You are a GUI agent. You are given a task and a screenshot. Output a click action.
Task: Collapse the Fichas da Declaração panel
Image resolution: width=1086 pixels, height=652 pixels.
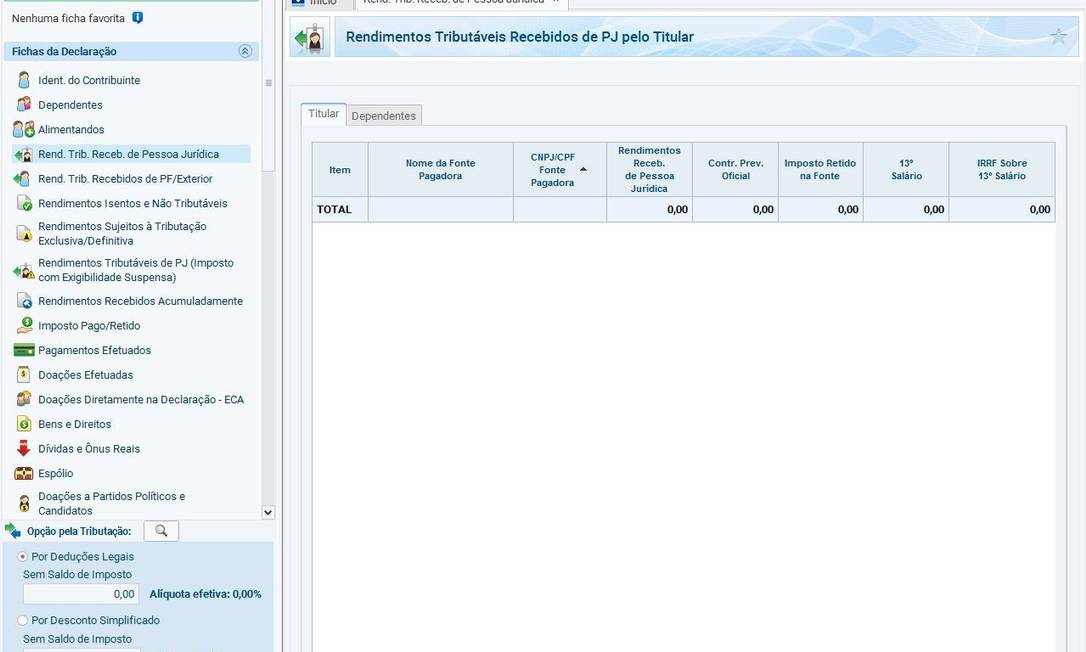[245, 51]
